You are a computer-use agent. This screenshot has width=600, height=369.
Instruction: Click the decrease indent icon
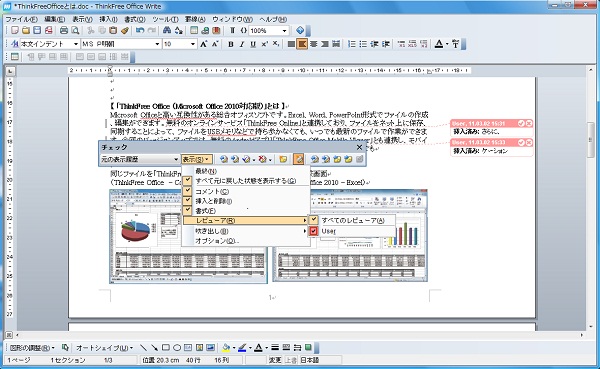[x=374, y=44]
